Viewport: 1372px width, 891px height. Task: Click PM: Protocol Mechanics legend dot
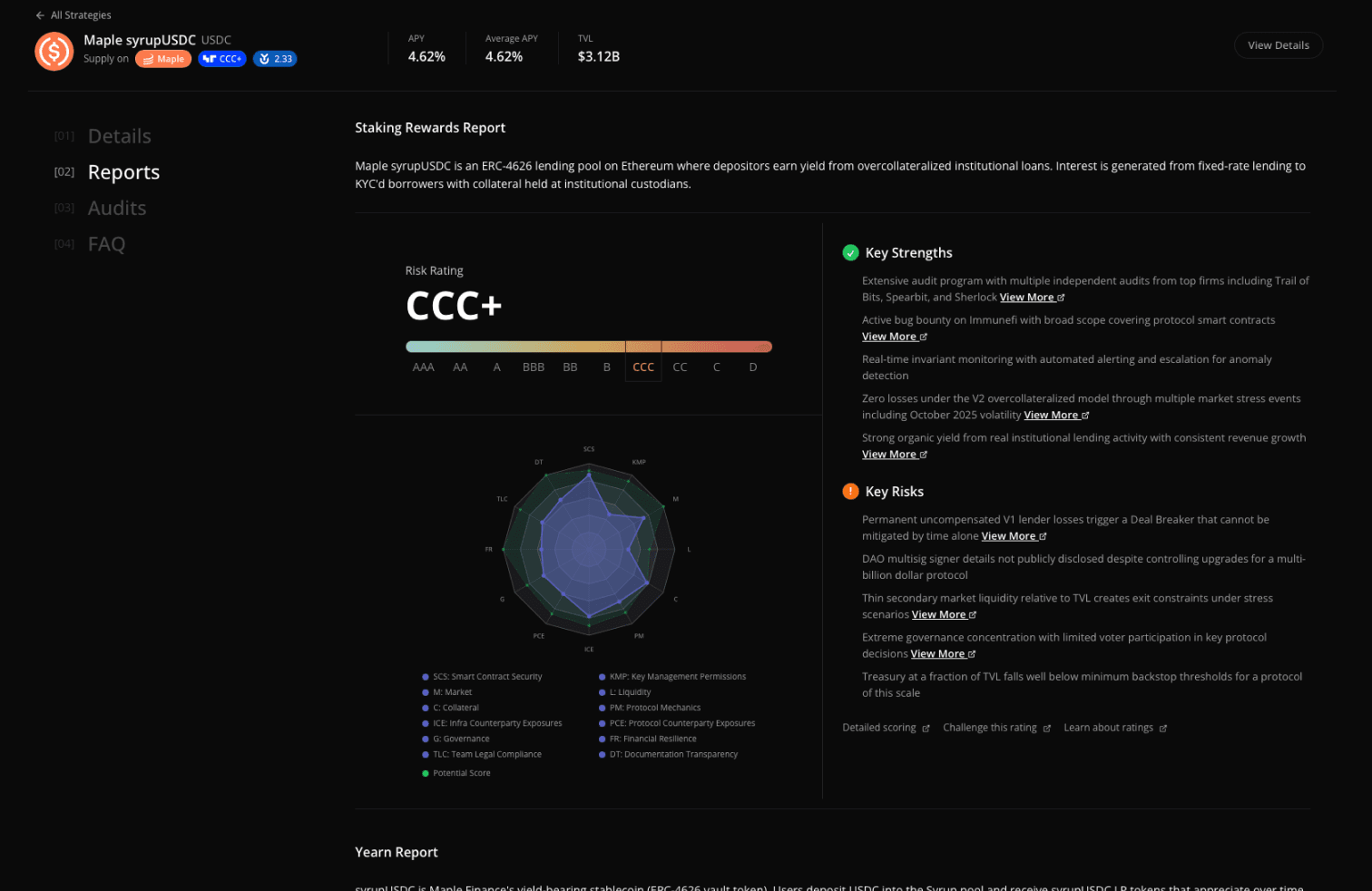(x=603, y=708)
